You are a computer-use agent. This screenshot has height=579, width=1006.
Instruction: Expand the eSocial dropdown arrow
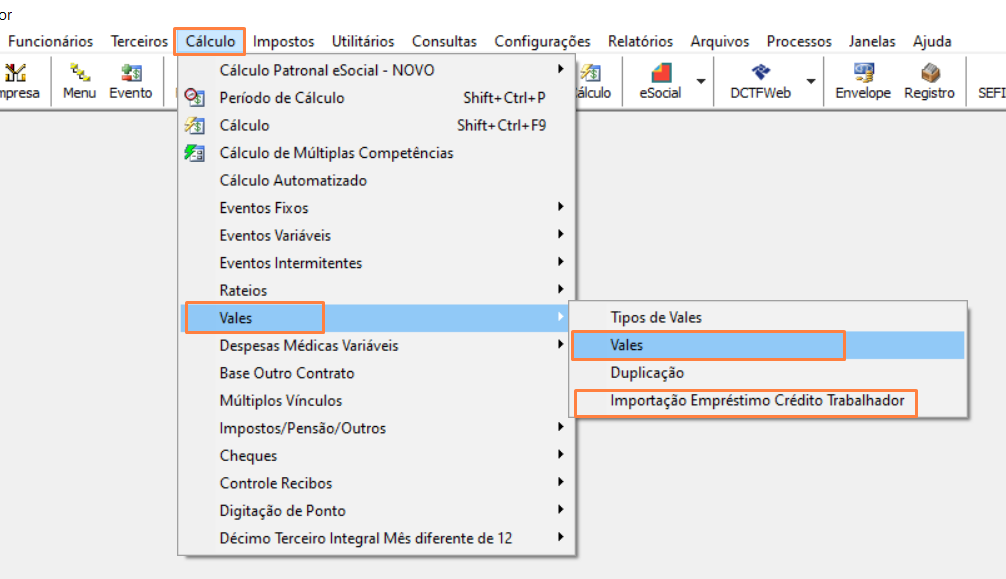tap(701, 82)
